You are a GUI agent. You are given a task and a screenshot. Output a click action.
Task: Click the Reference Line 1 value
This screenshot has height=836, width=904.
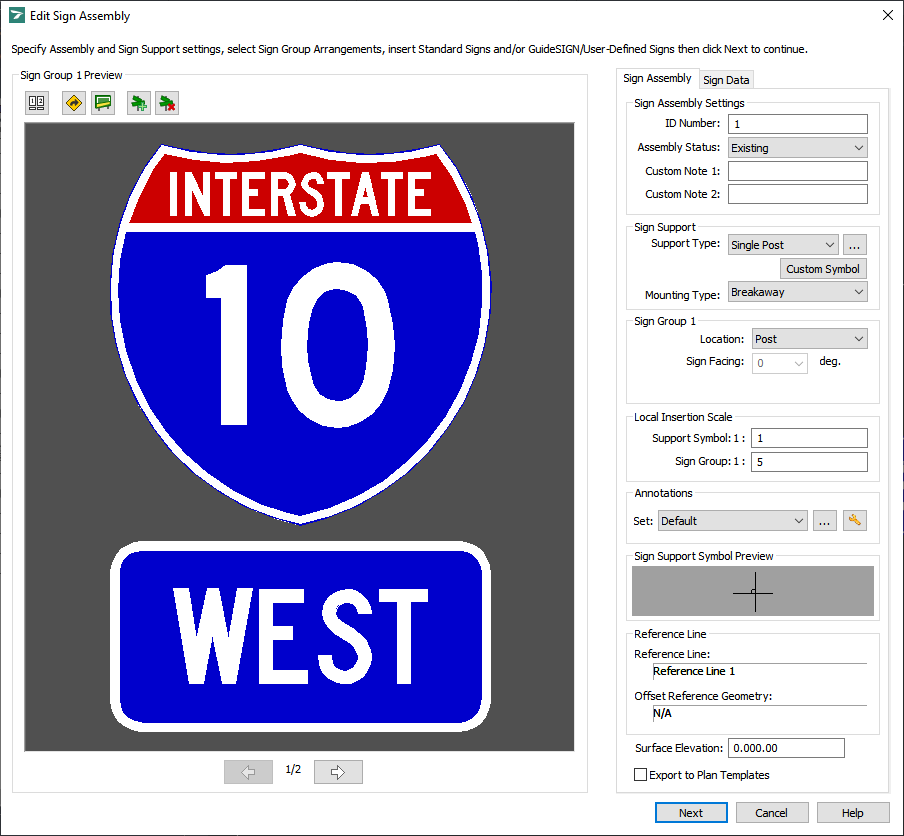694,671
